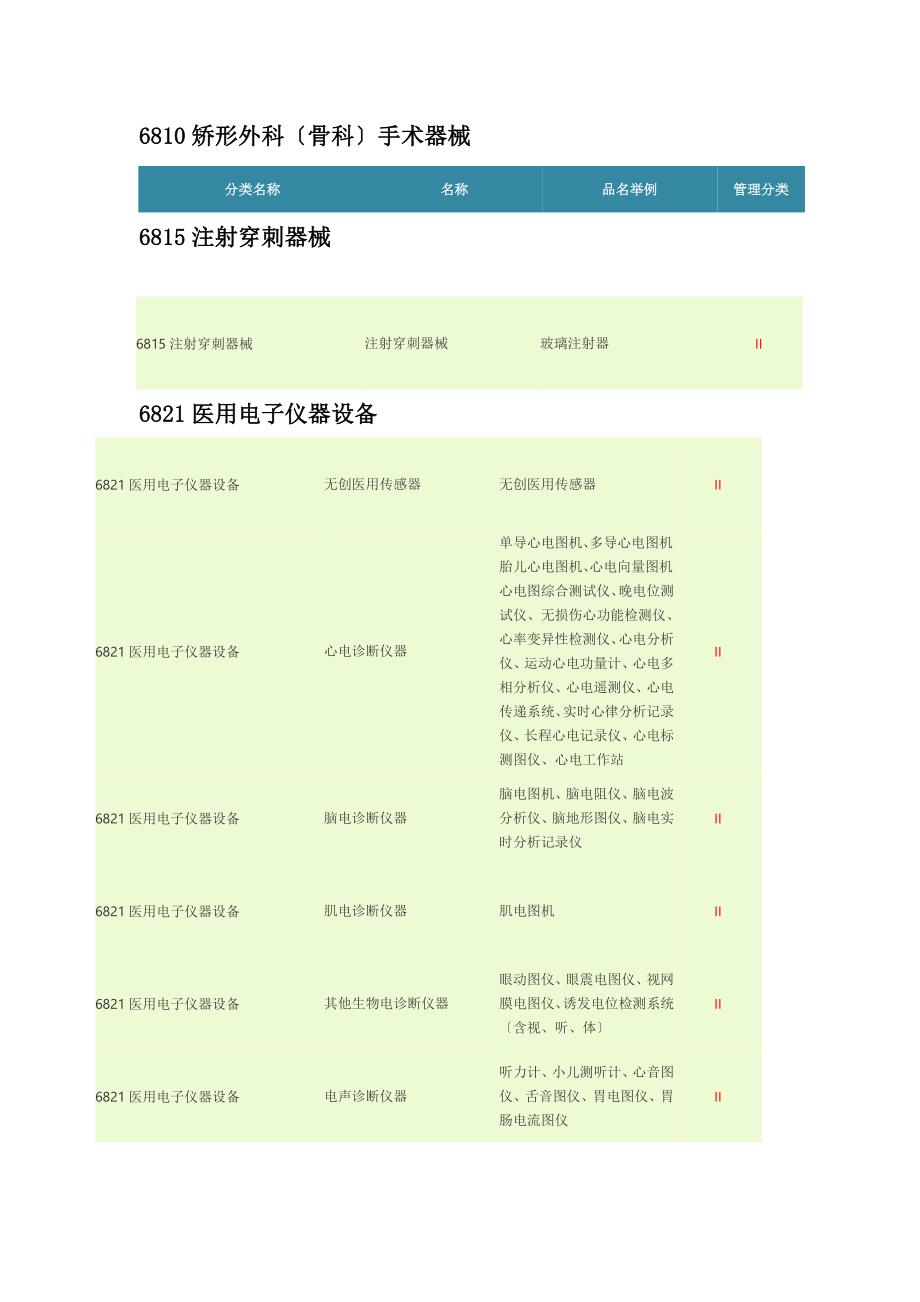Select the 其他生物电诊断仪器 name cell

386,1003
